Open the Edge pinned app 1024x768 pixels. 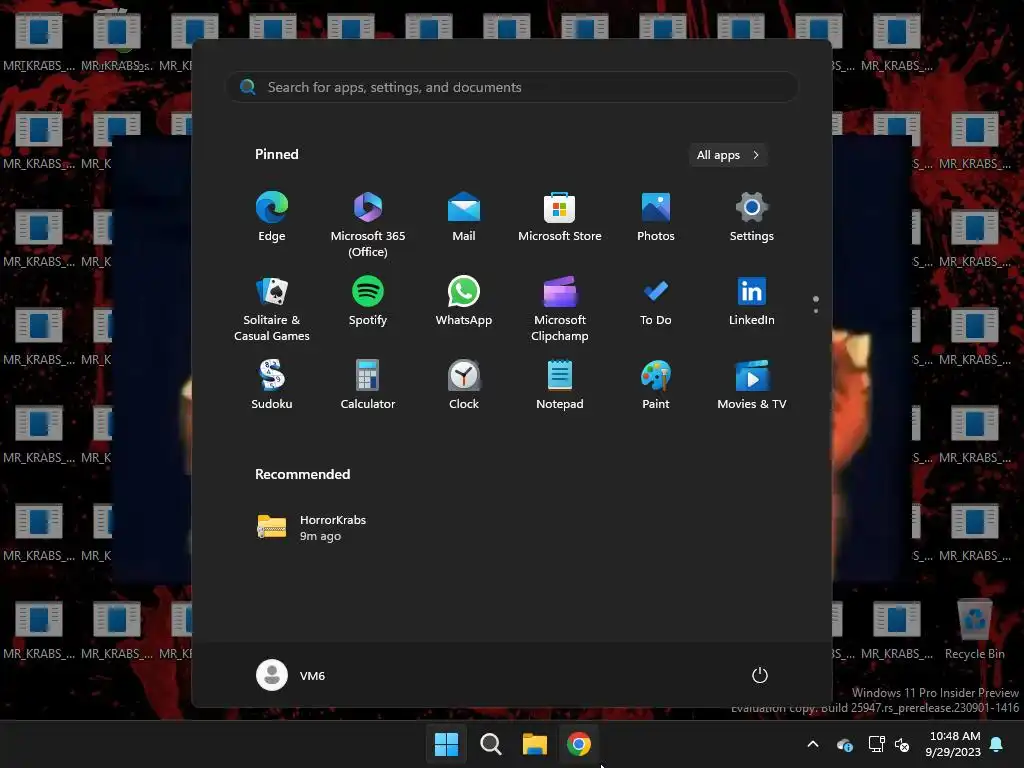272,217
